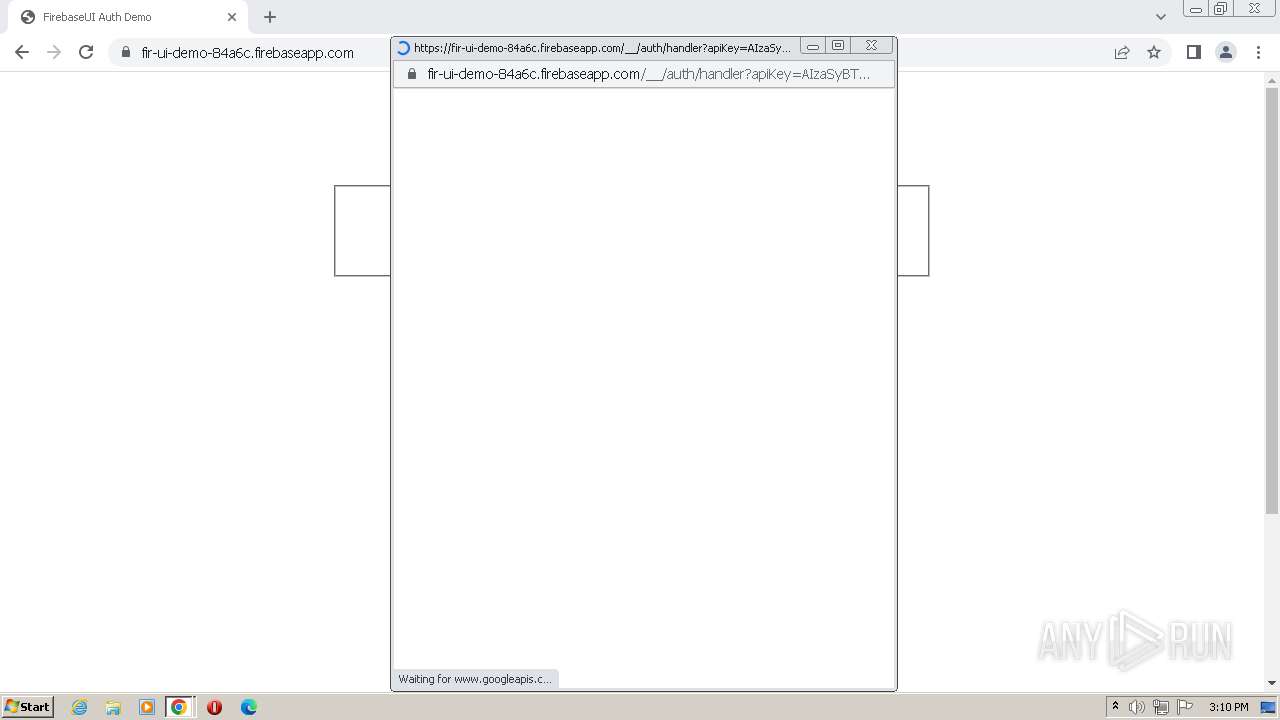Click scrollbar up arrow
1280x720 pixels.
[x=1272, y=80]
